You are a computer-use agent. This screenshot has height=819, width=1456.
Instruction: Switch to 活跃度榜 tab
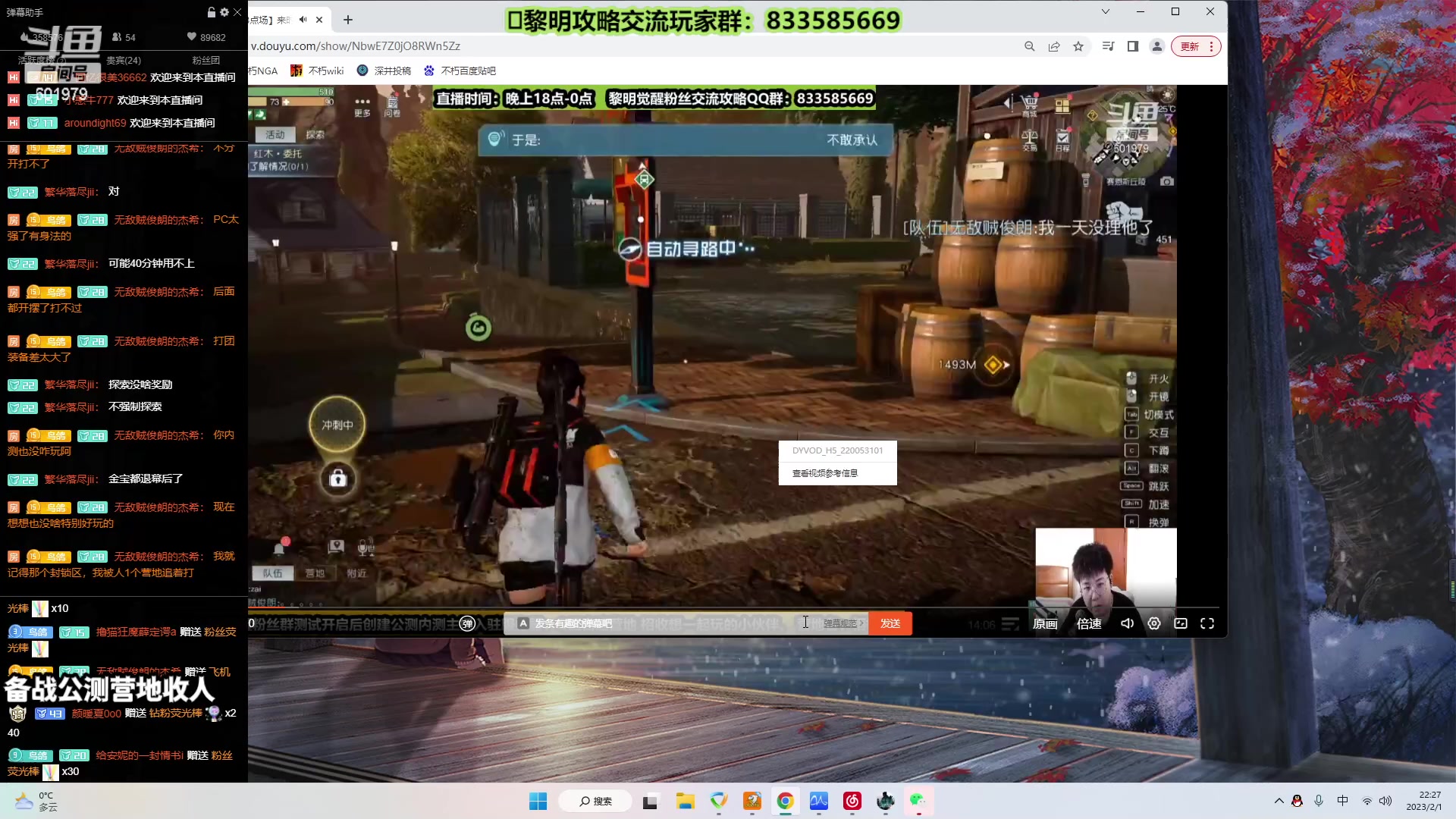[x=40, y=60]
